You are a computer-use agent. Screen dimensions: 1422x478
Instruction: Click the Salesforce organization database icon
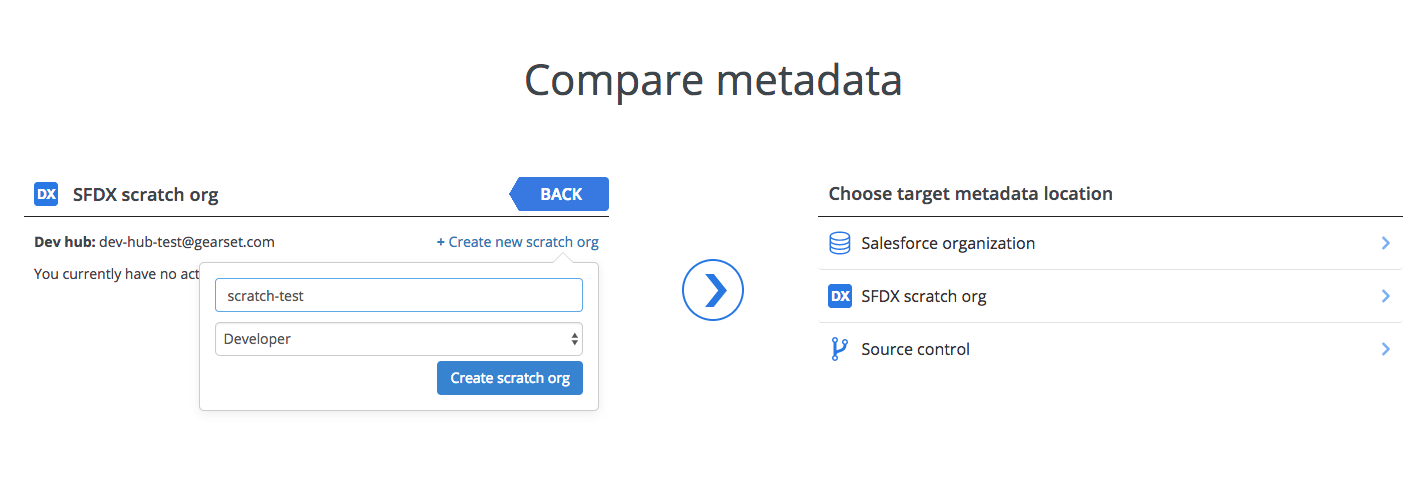(x=840, y=243)
